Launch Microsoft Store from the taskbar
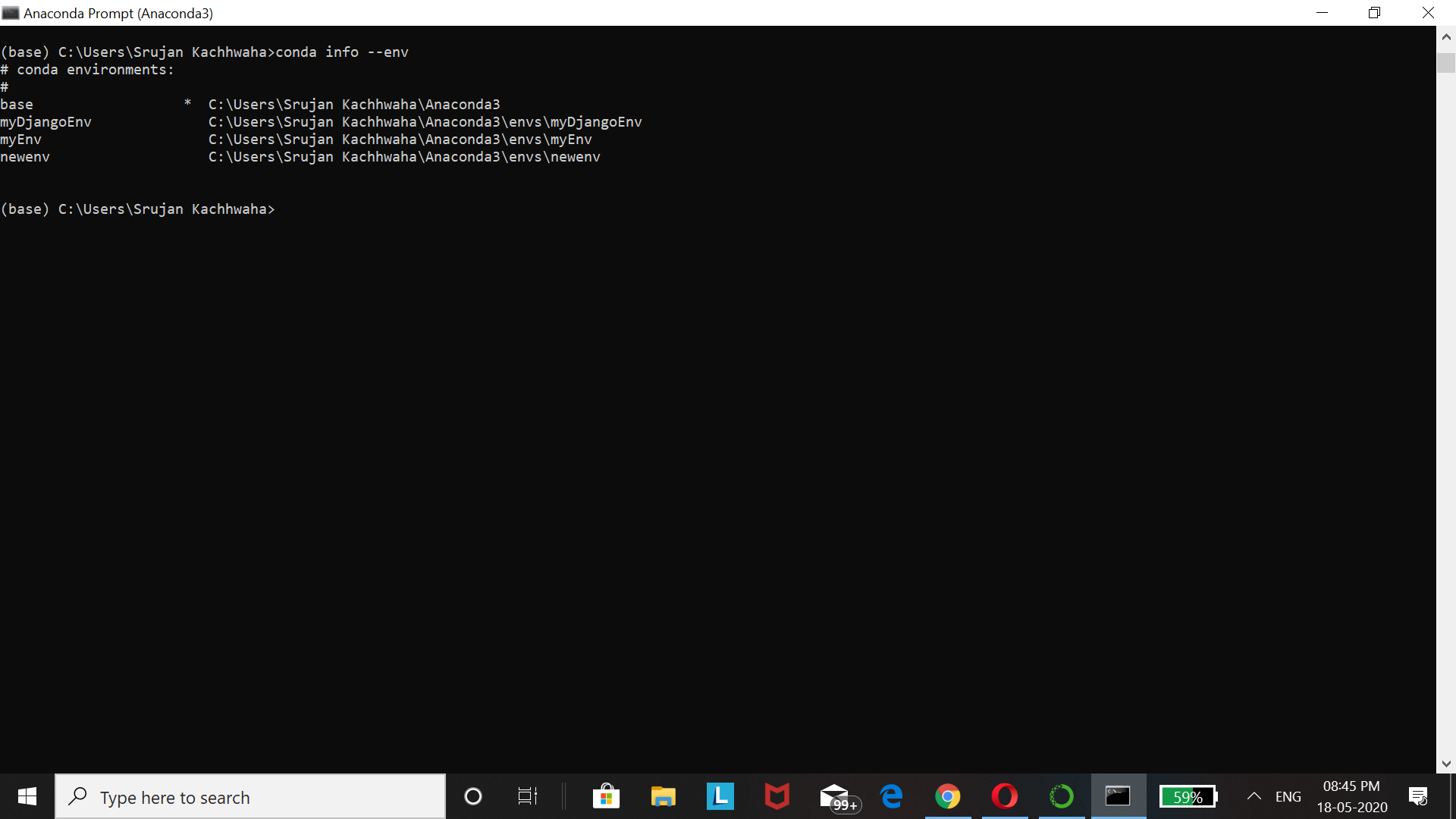This screenshot has width=1456, height=819. point(606,796)
